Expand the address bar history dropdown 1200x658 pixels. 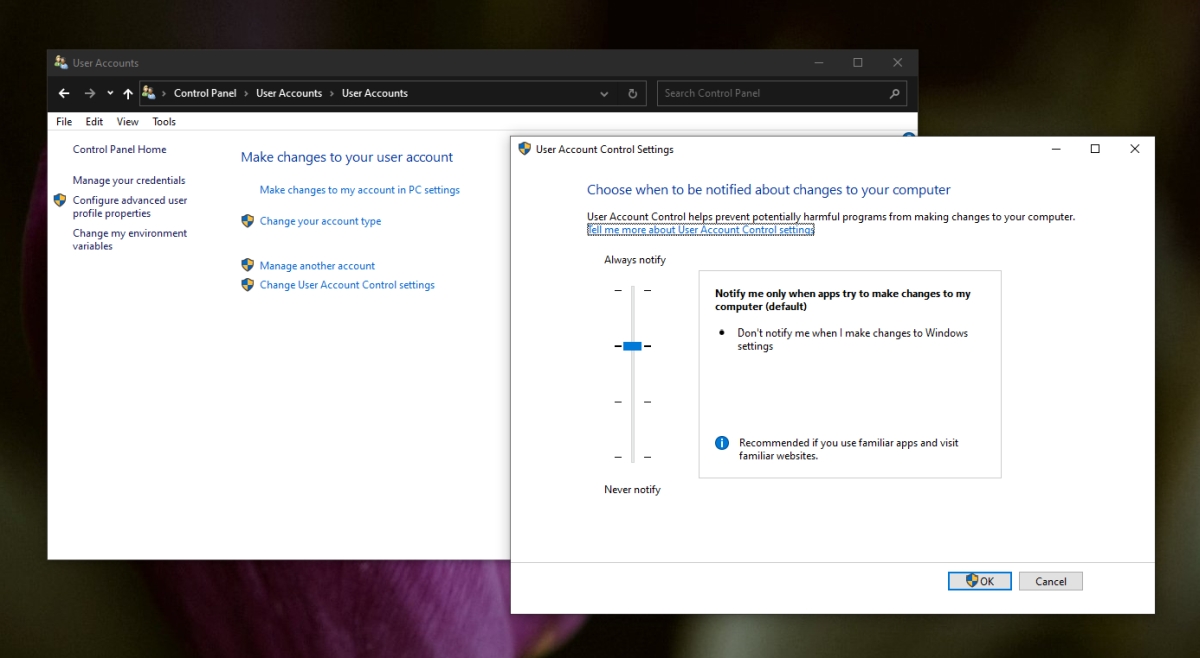click(x=604, y=94)
